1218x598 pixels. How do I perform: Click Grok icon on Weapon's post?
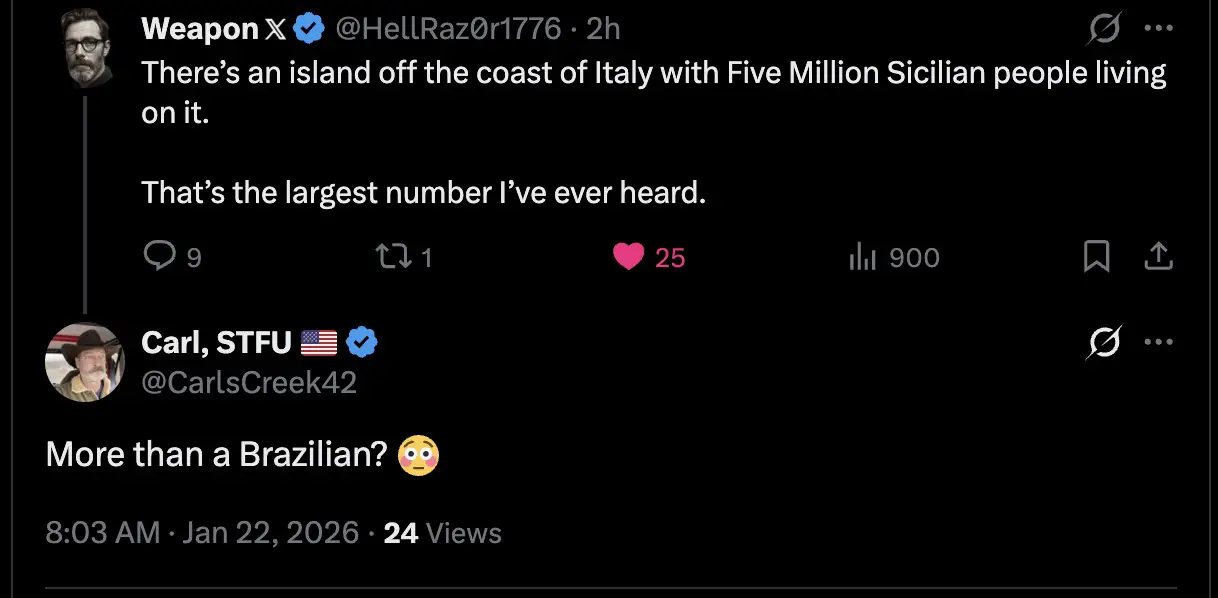(1106, 30)
